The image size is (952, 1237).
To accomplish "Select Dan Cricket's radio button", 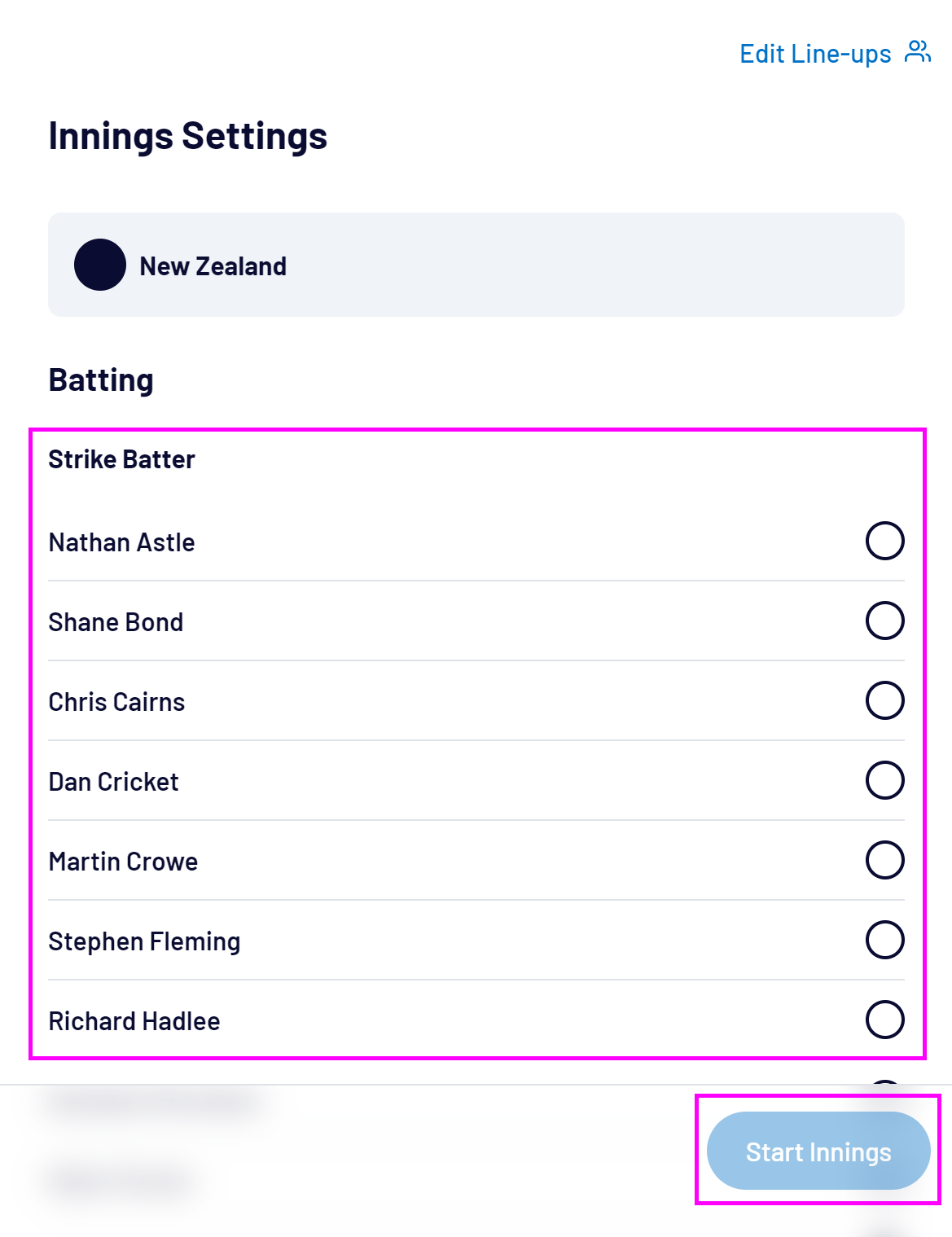I will (x=884, y=780).
